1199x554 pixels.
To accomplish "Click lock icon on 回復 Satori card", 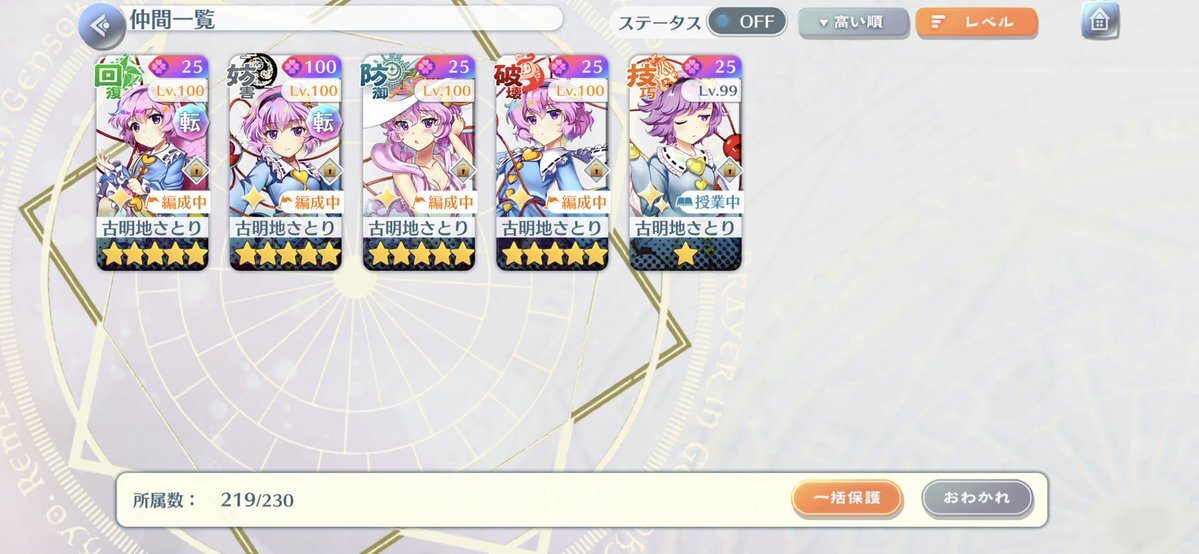I will pos(195,168).
